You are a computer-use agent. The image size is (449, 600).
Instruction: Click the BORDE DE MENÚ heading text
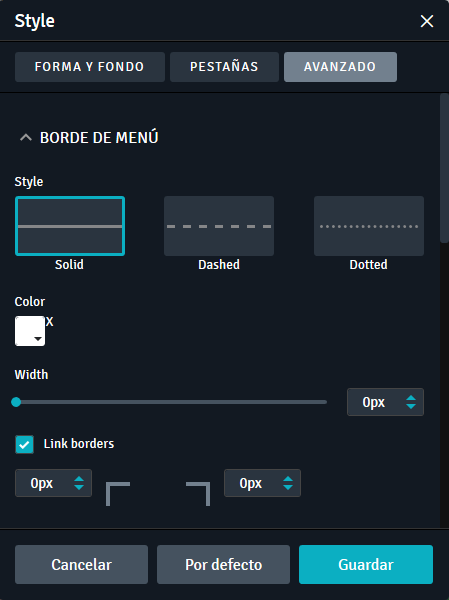pyautogui.click(x=99, y=138)
